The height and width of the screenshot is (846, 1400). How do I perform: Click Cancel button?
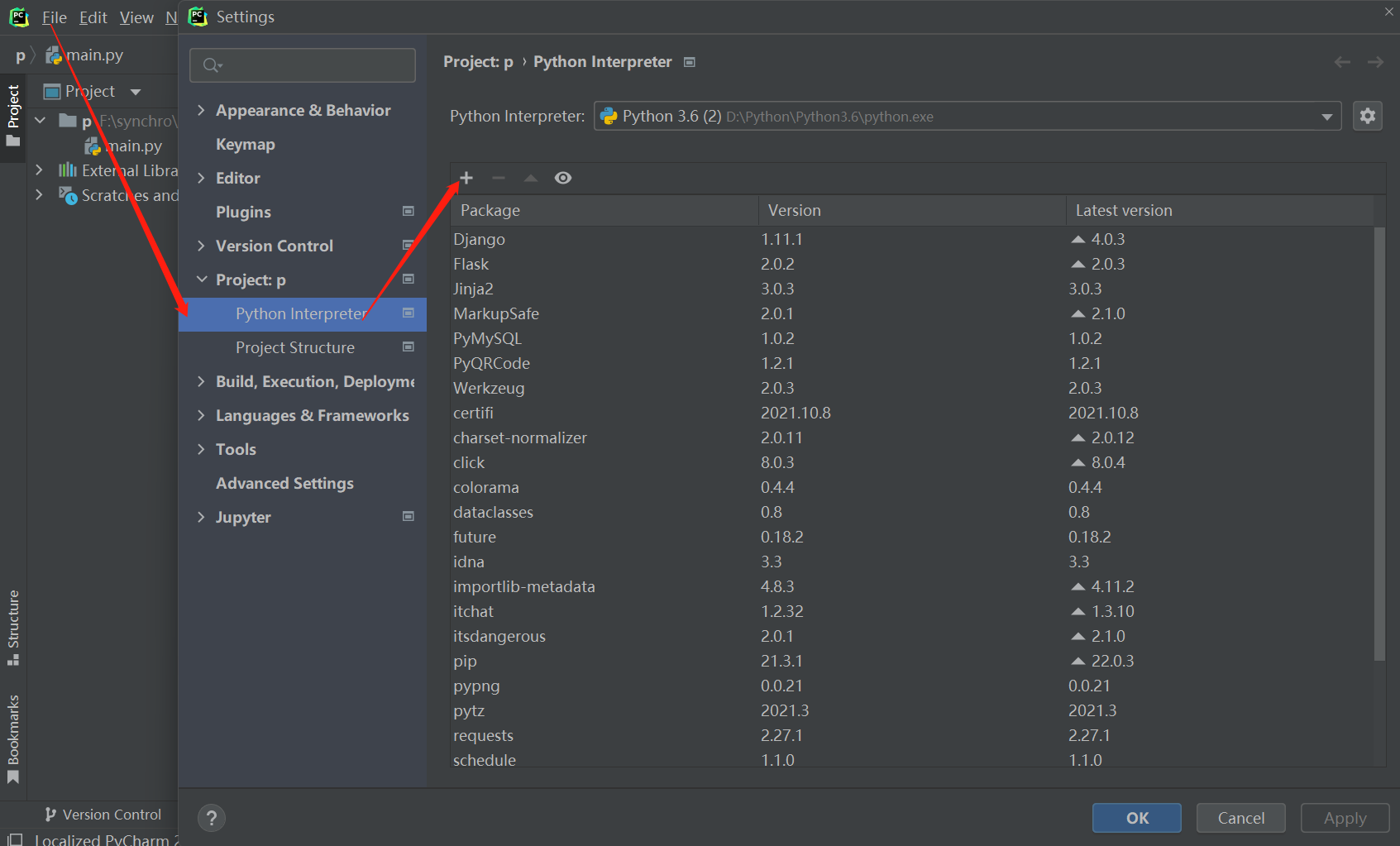1241,818
